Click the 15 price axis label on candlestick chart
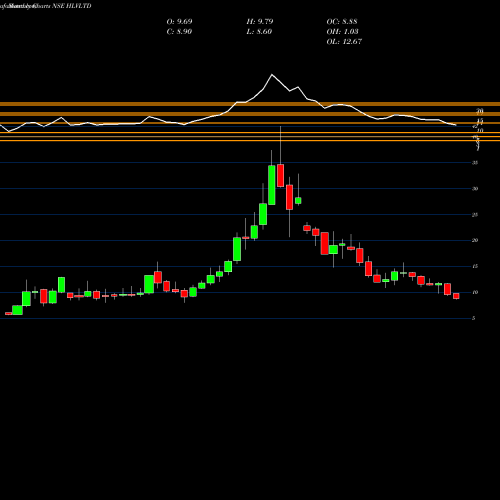 (x=475, y=266)
